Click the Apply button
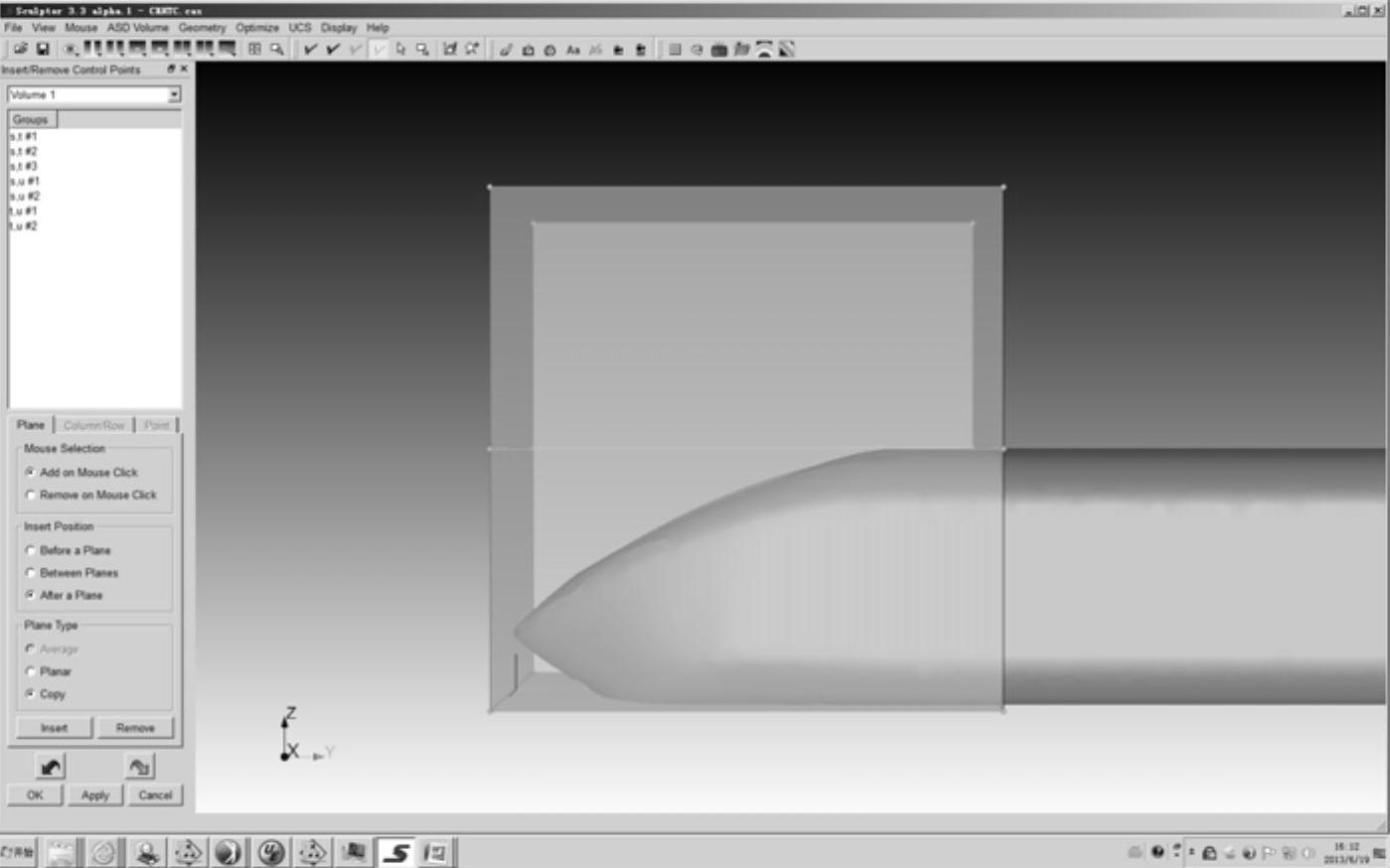The image size is (1390, 868). [95, 796]
